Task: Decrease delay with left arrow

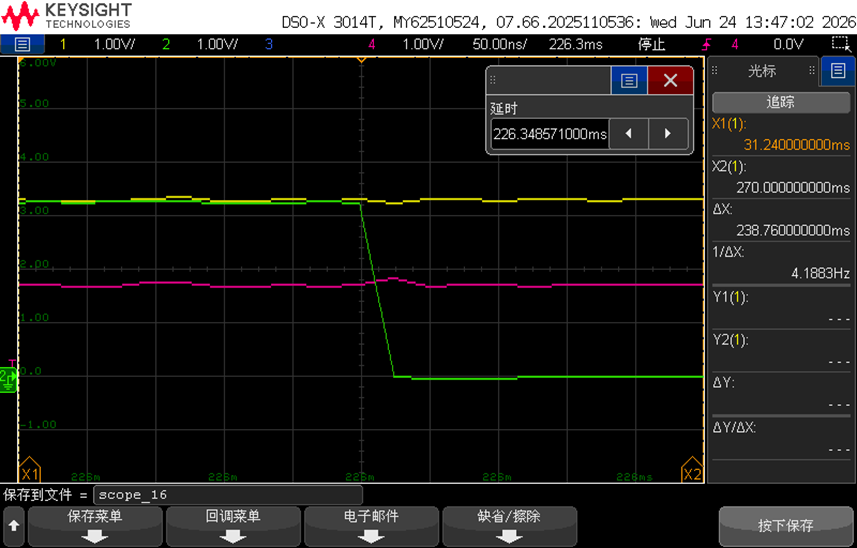Action: coord(629,134)
